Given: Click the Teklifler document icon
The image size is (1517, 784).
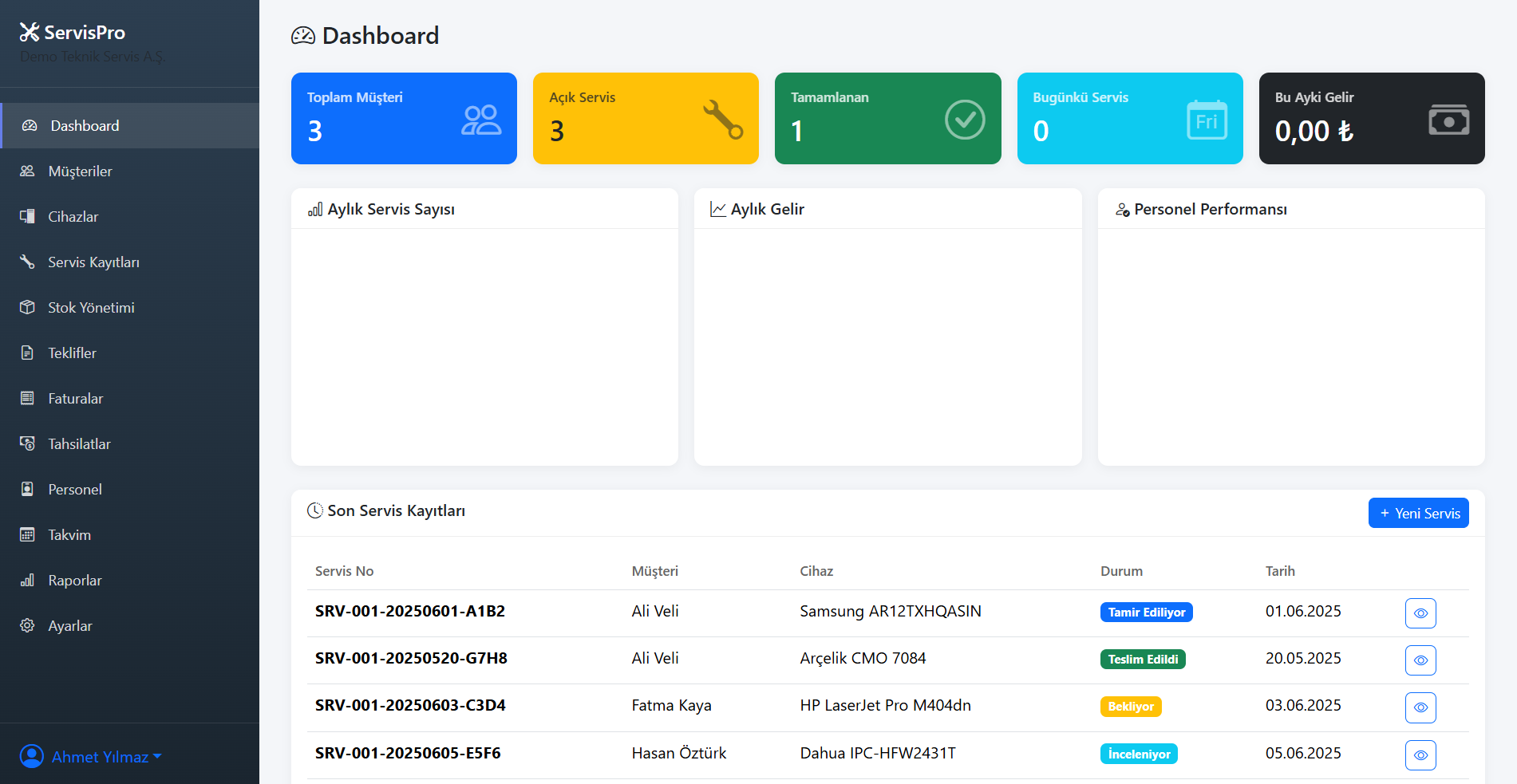Looking at the screenshot, I should point(27,353).
